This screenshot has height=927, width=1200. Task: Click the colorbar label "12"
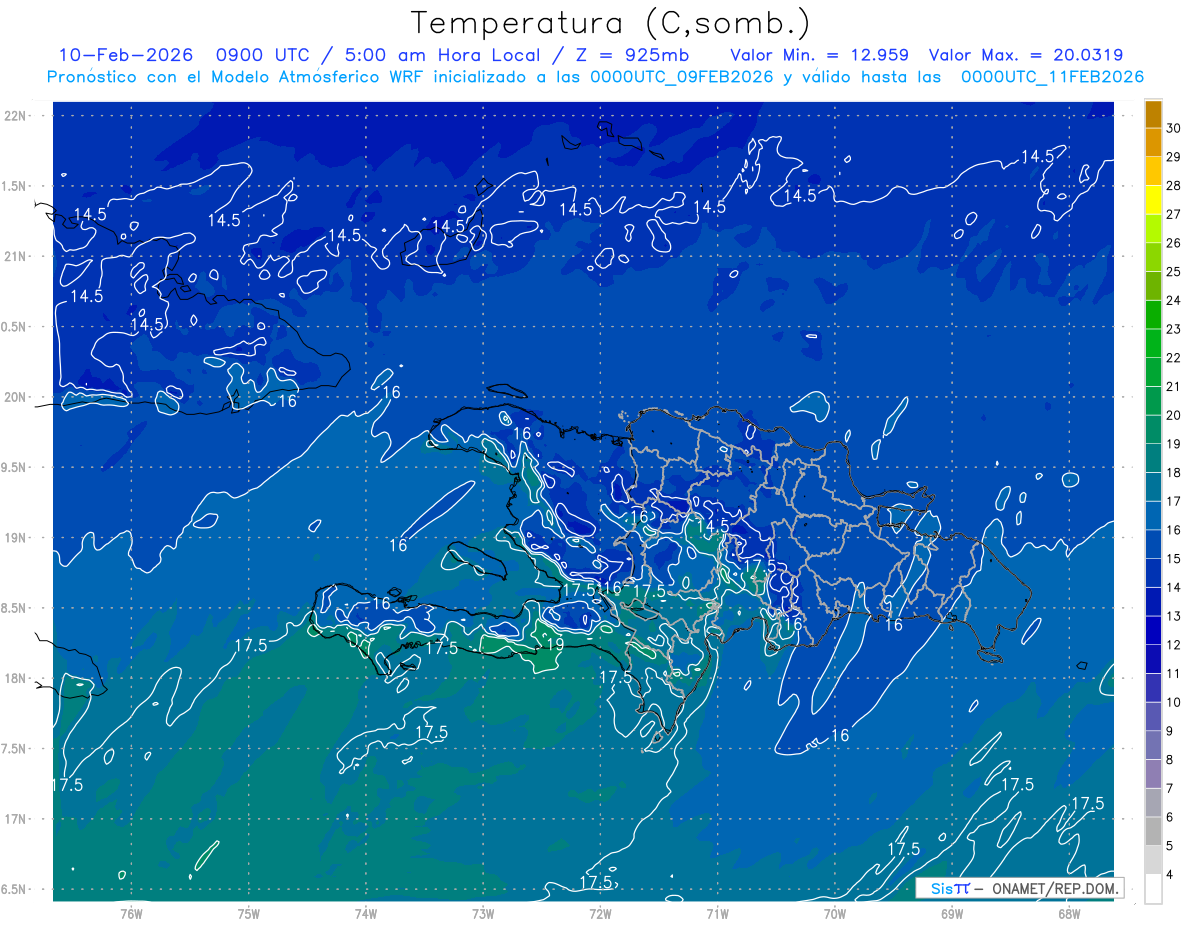1173,644
